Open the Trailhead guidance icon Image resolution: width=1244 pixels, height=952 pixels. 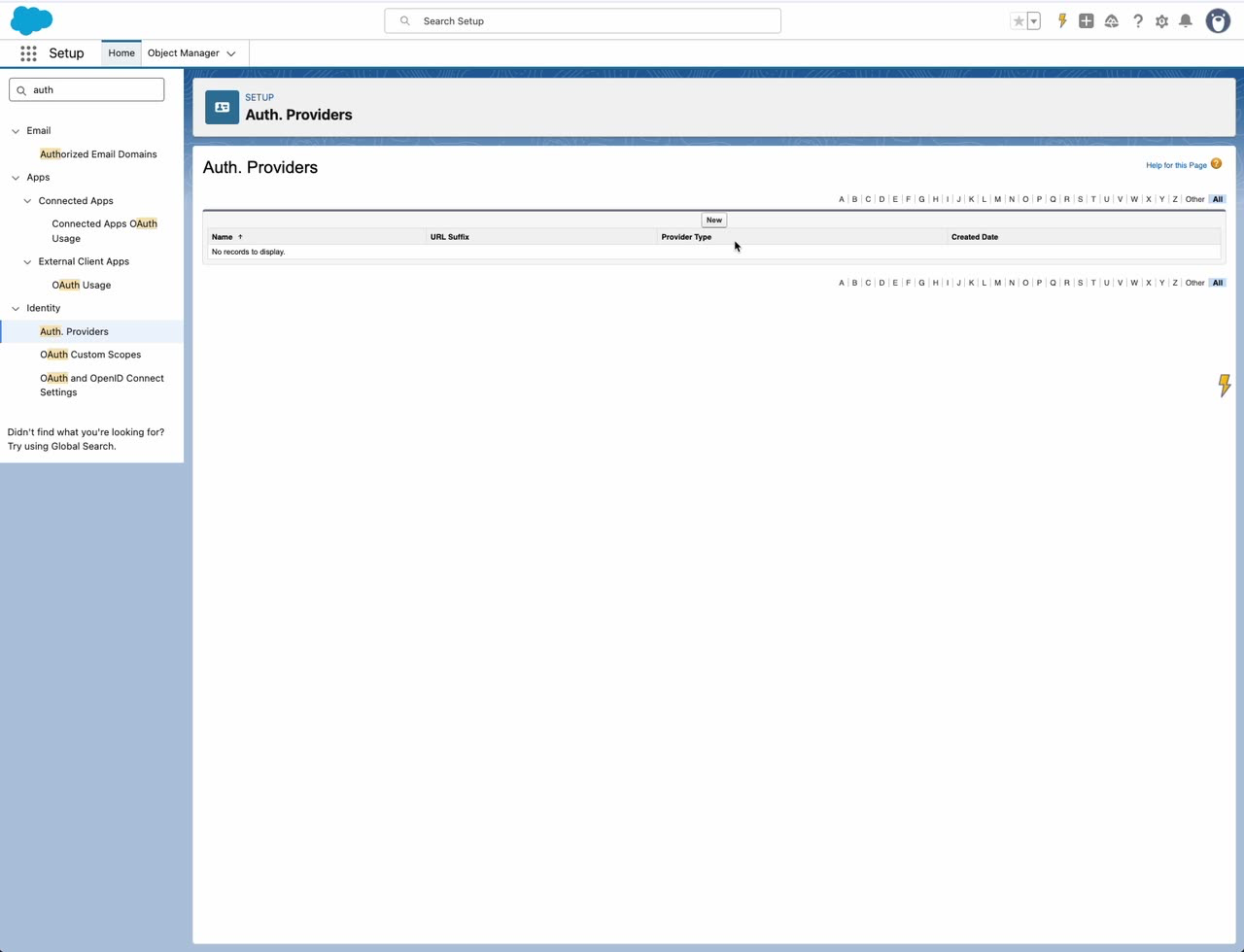coord(1112,20)
